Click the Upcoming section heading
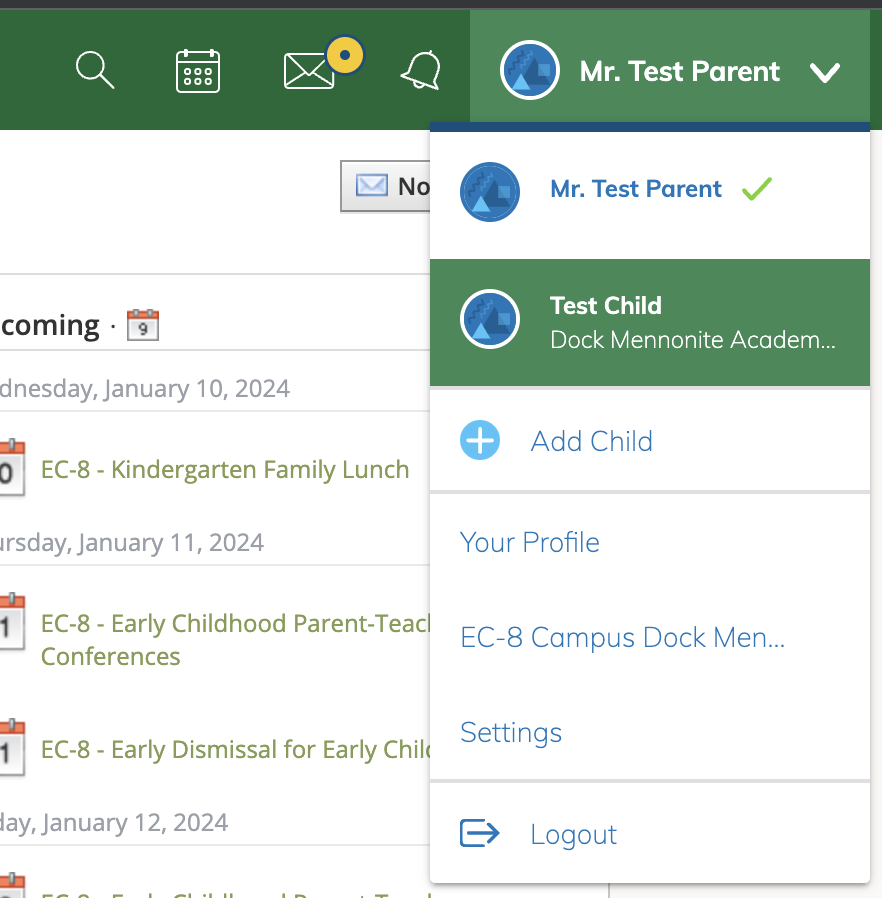Image resolution: width=882 pixels, height=898 pixels. point(50,325)
